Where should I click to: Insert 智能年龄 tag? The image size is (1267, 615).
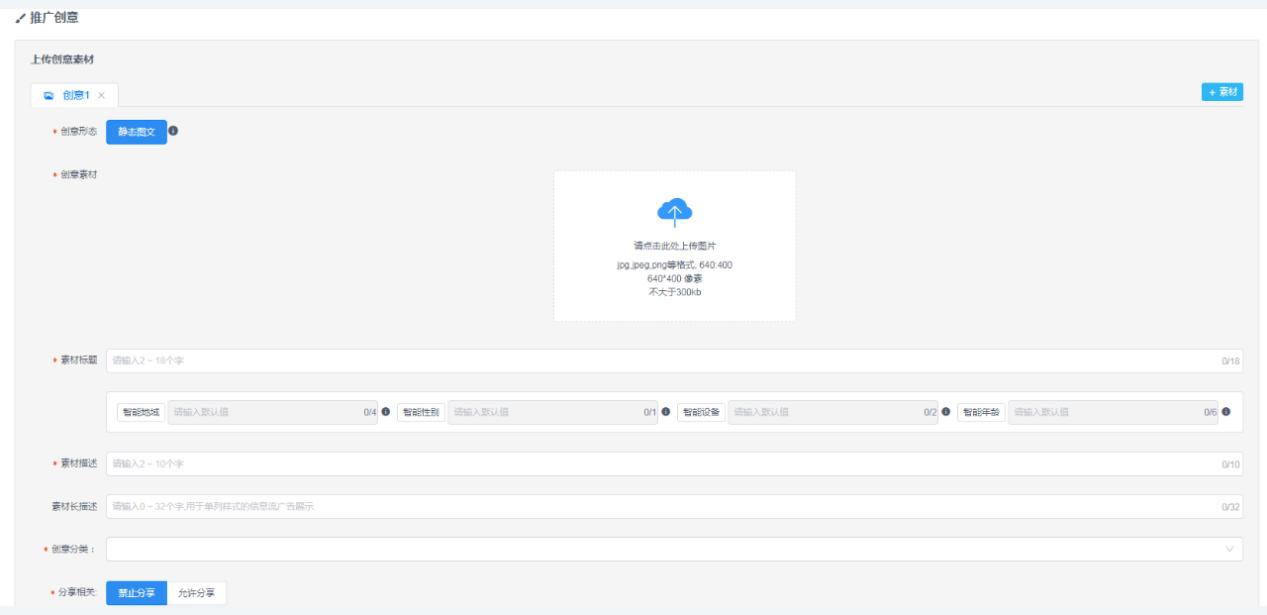(981, 412)
